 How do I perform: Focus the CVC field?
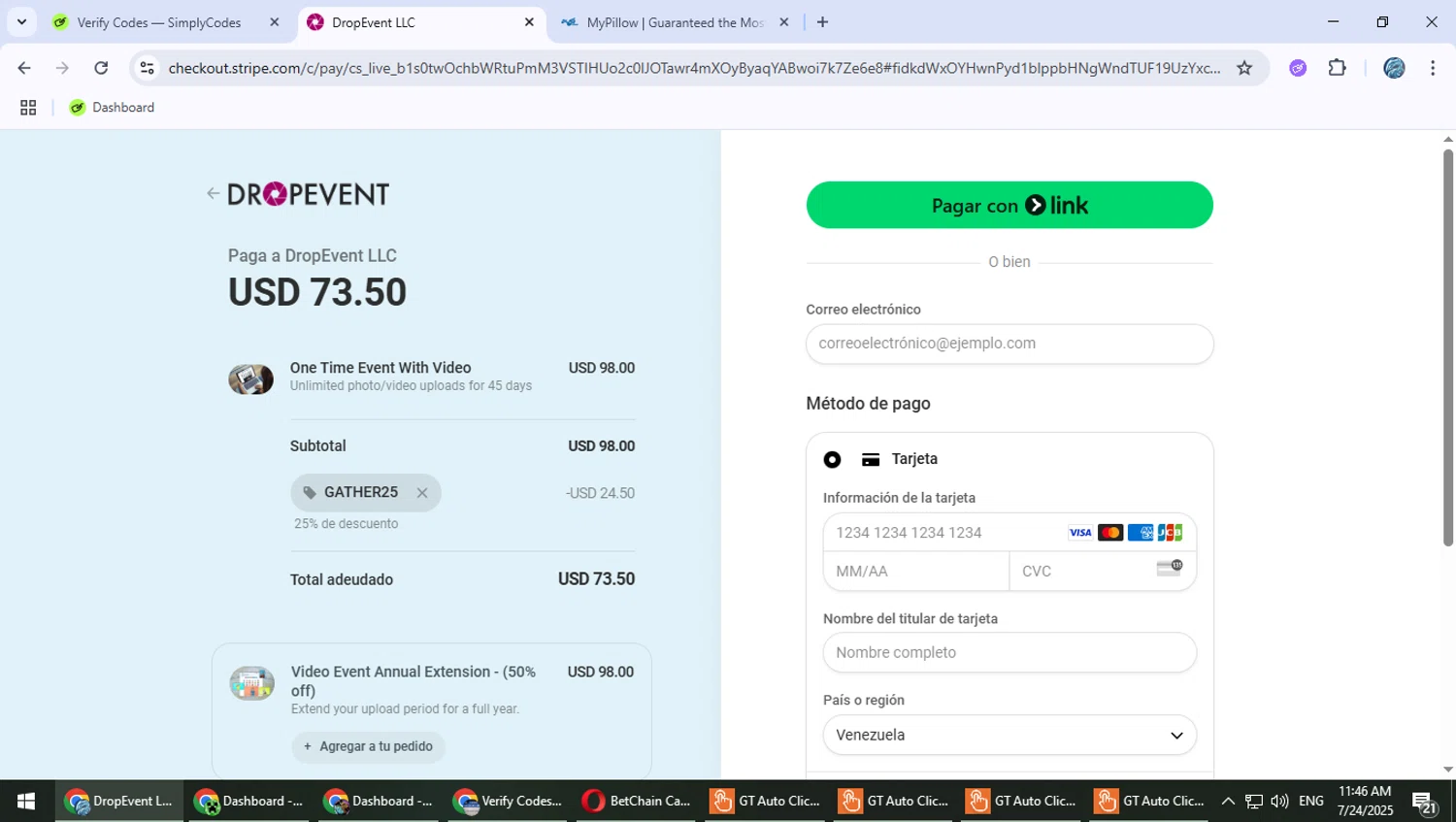(x=1103, y=572)
